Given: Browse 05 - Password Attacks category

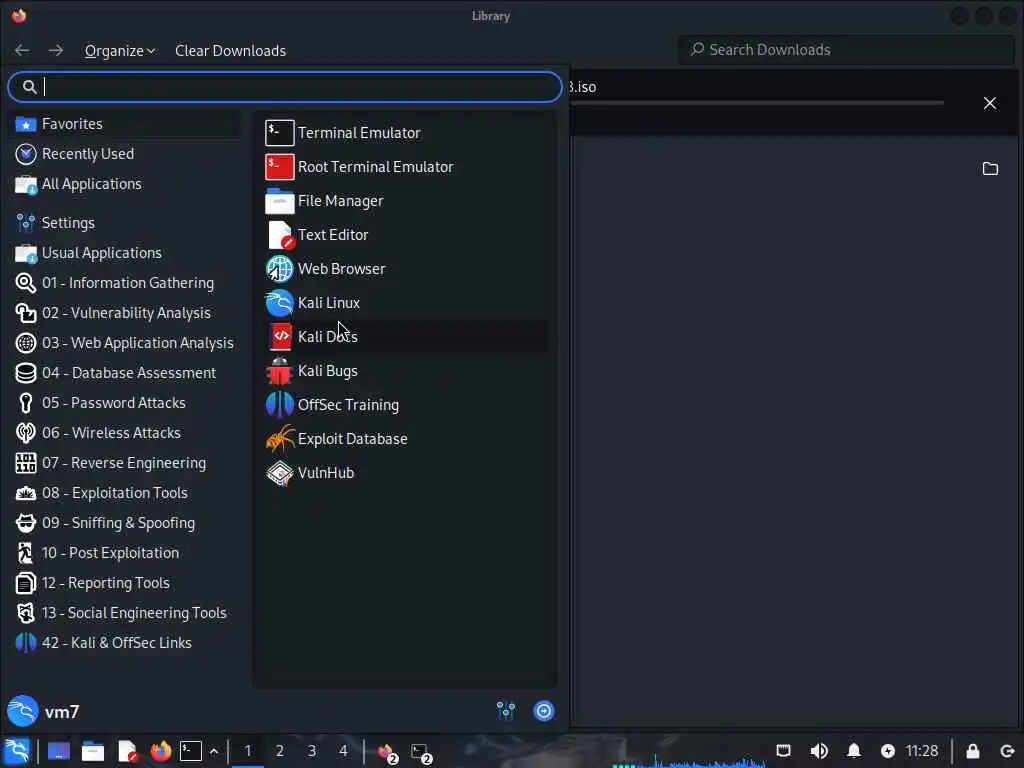Looking at the screenshot, I should [124, 403].
